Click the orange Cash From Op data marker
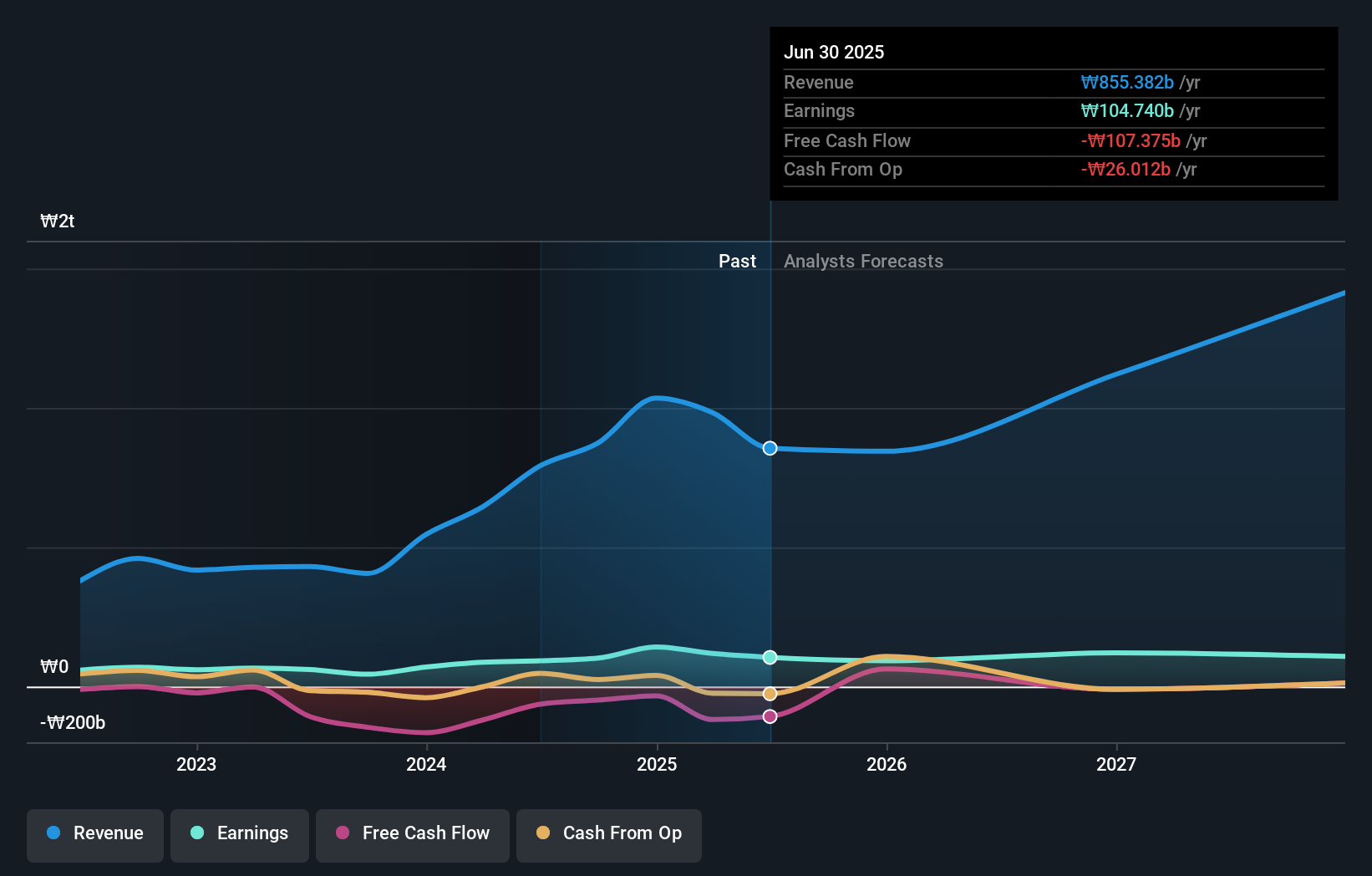 770,694
